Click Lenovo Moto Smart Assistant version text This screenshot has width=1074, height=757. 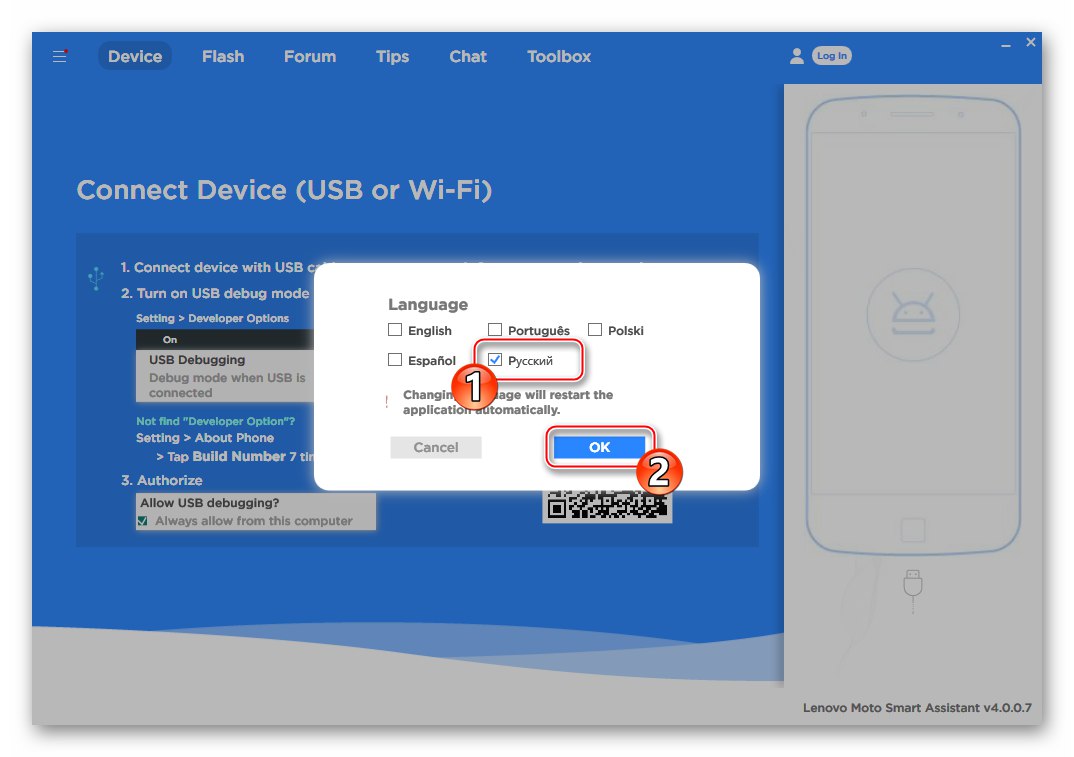(x=917, y=708)
